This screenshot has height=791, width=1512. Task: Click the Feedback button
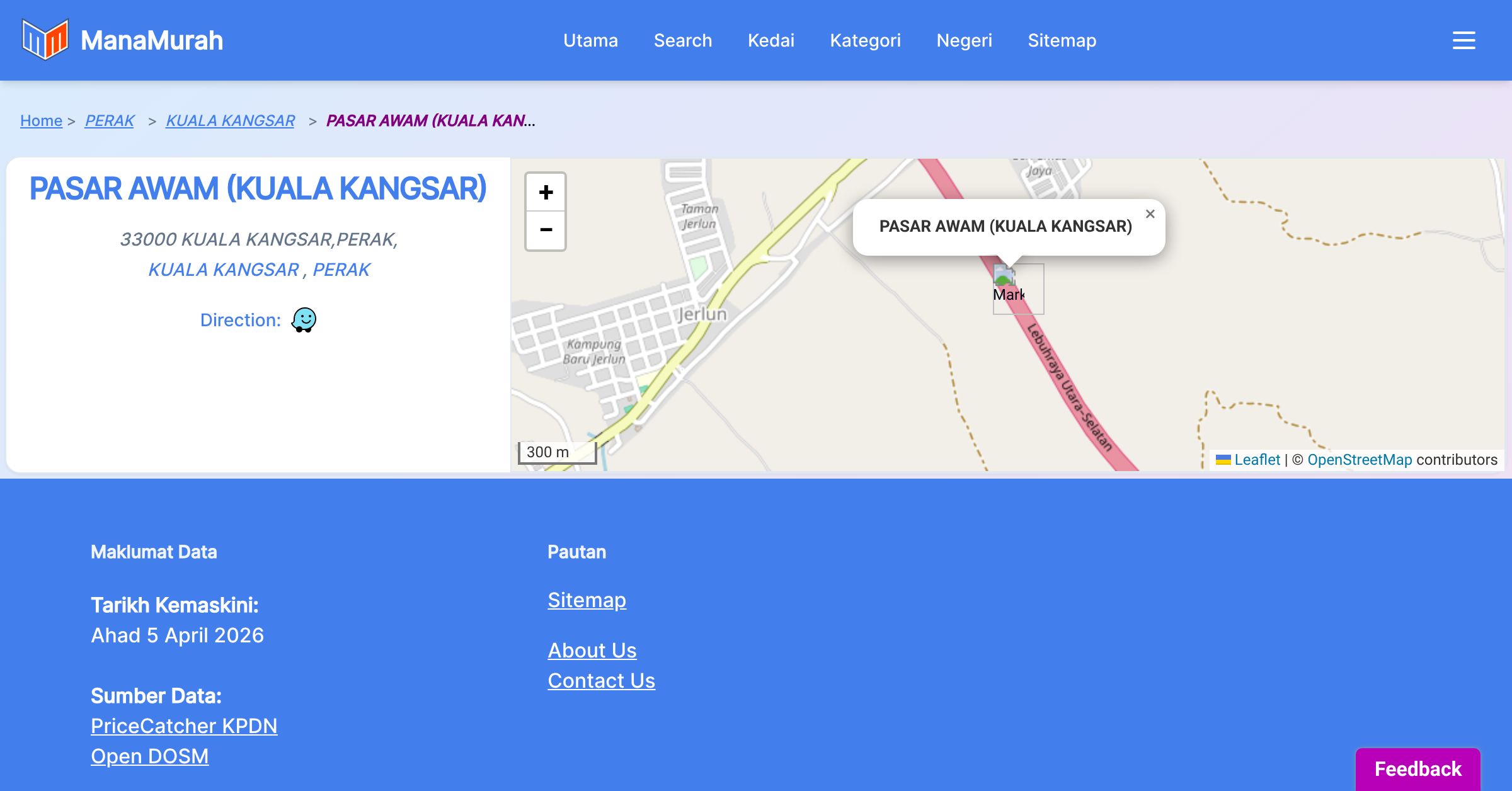(x=1417, y=769)
